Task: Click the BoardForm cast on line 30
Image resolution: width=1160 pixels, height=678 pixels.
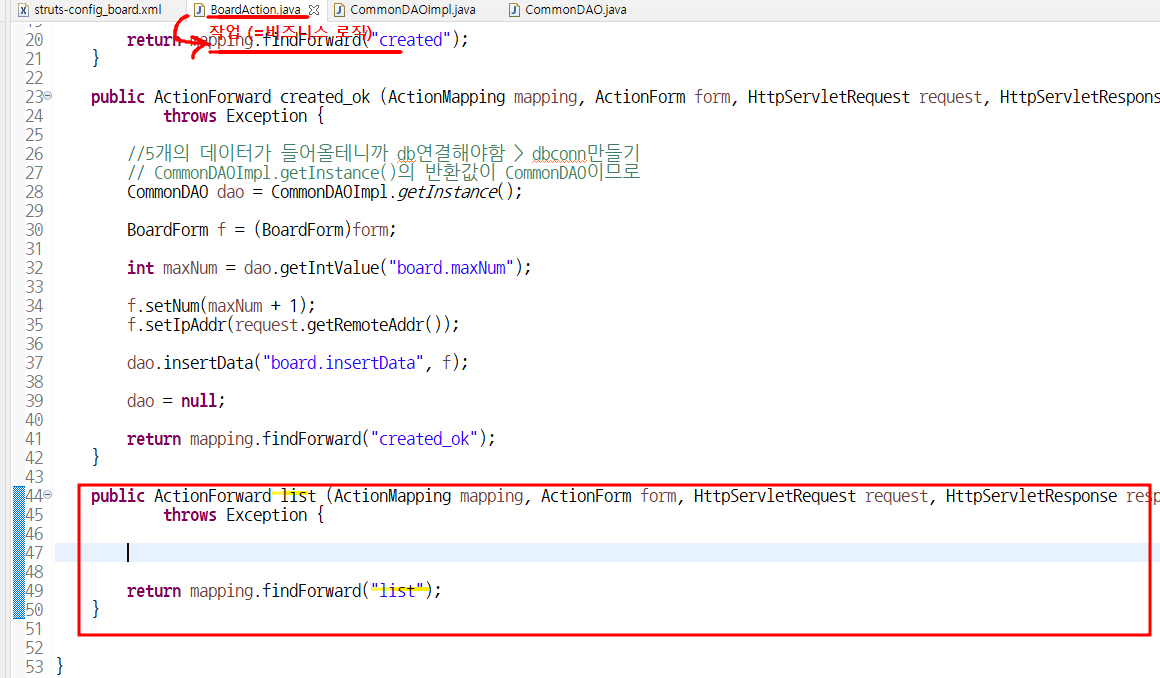Action: 303,230
